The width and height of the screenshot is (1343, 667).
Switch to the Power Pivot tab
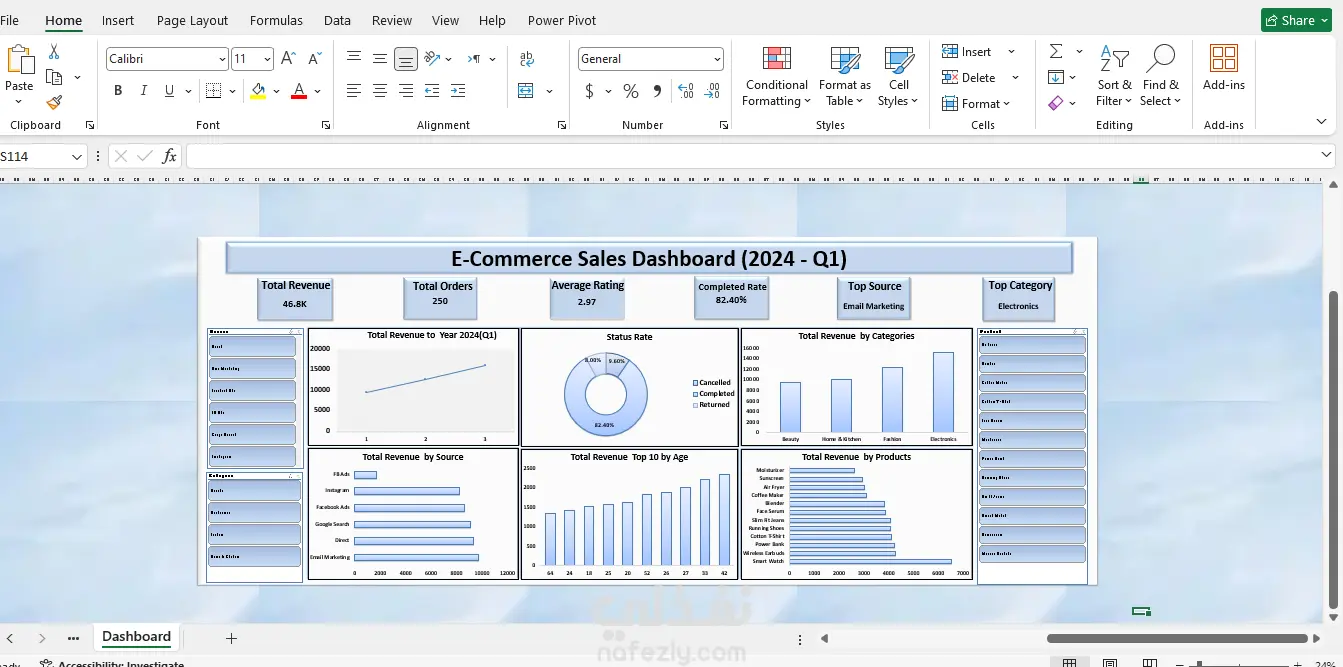click(x=560, y=20)
